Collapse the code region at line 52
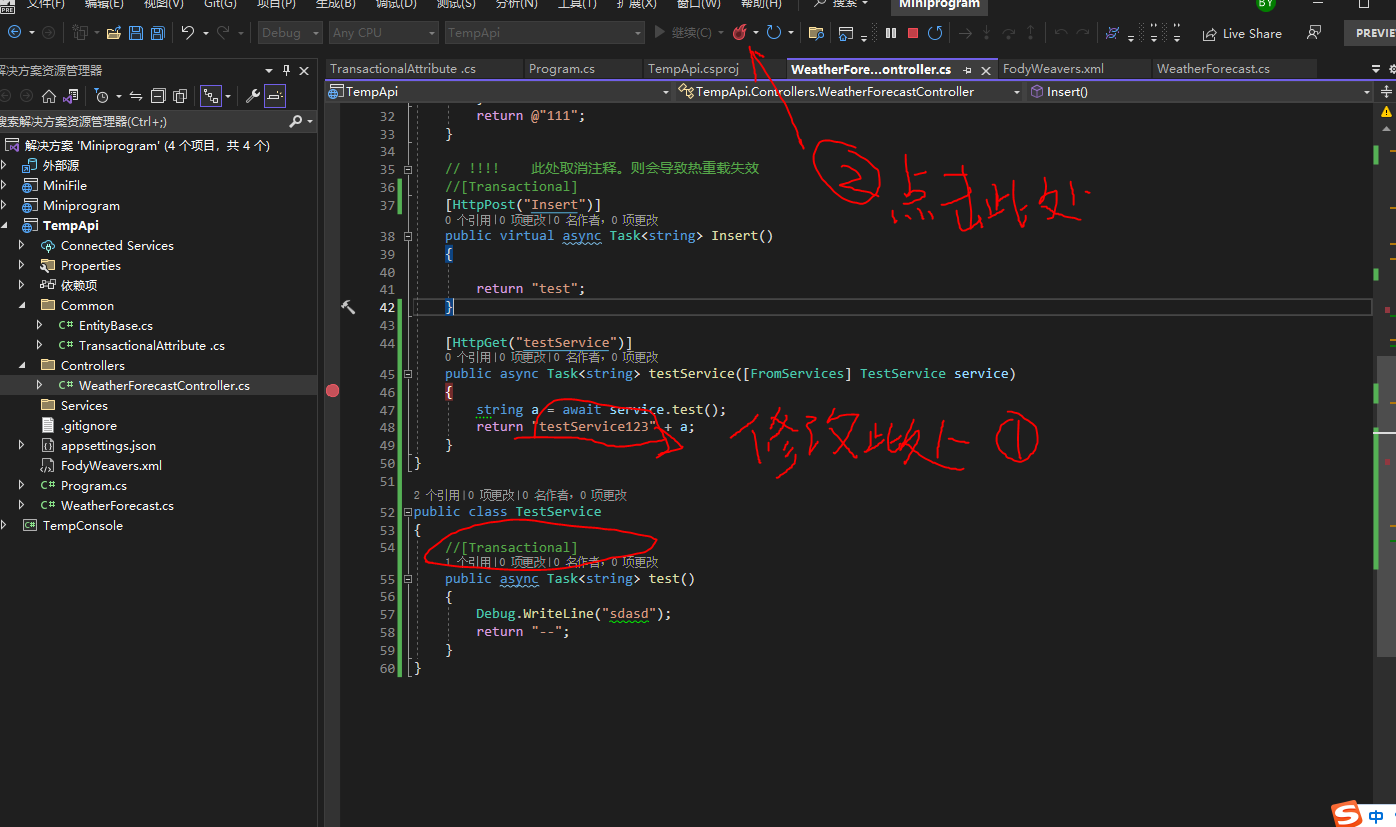Screen dimensions: 1396x827 coord(407,511)
